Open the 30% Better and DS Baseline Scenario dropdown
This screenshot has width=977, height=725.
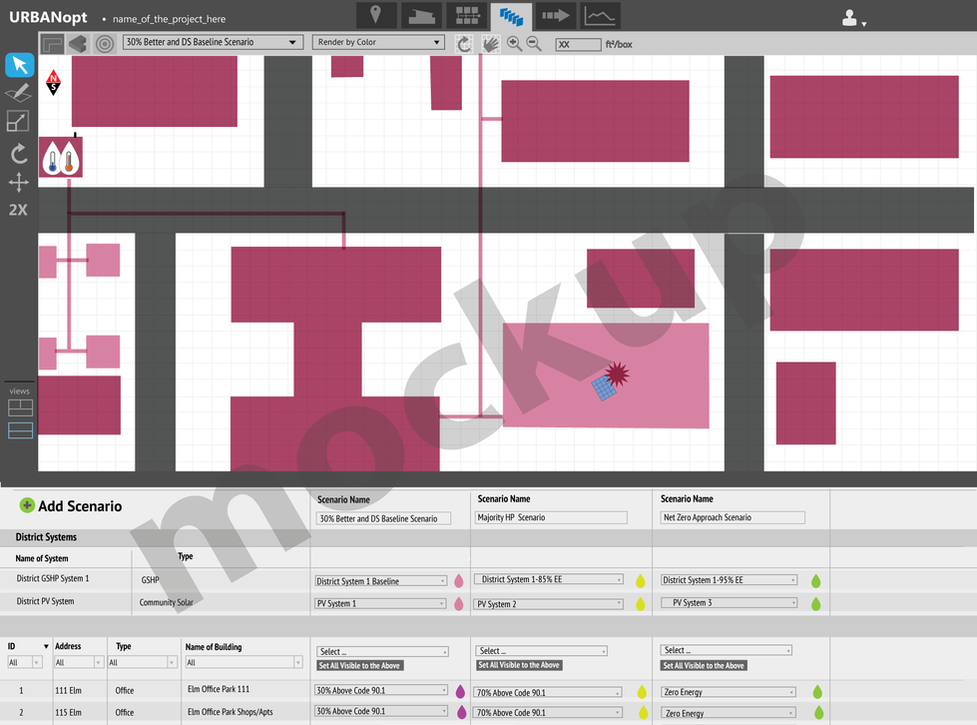pyautogui.click(x=212, y=42)
